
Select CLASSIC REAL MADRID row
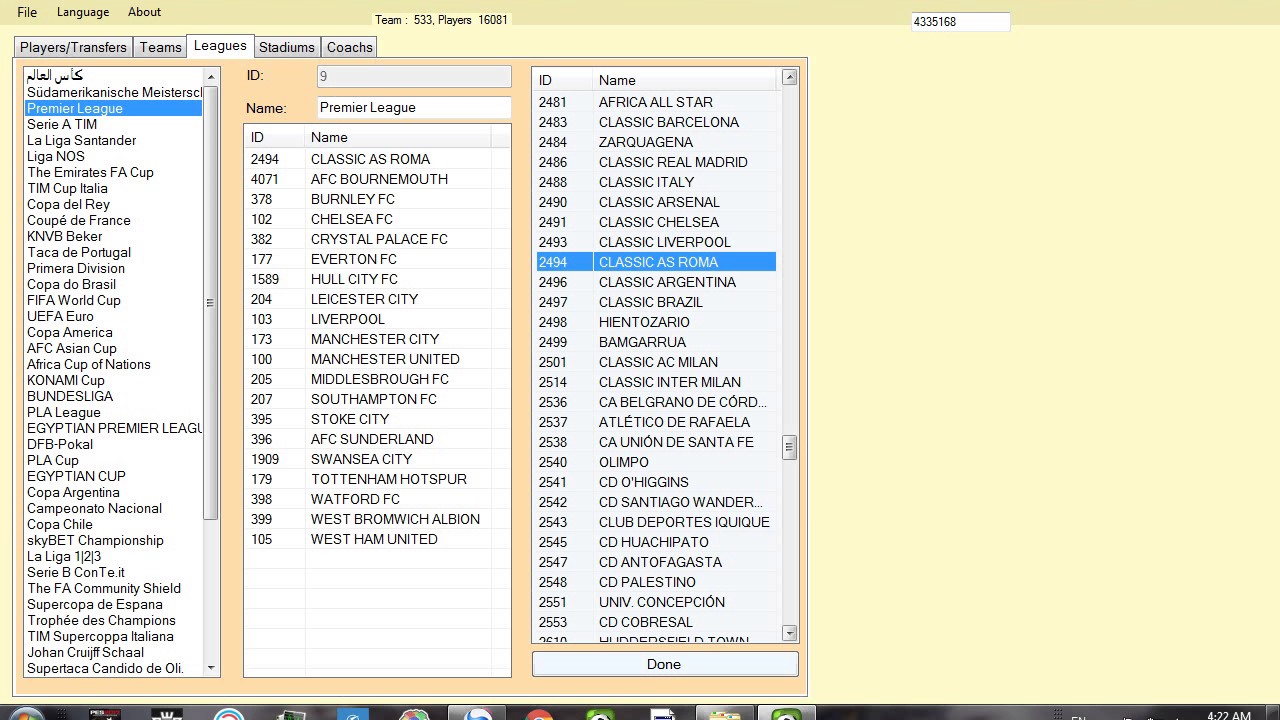(655, 162)
